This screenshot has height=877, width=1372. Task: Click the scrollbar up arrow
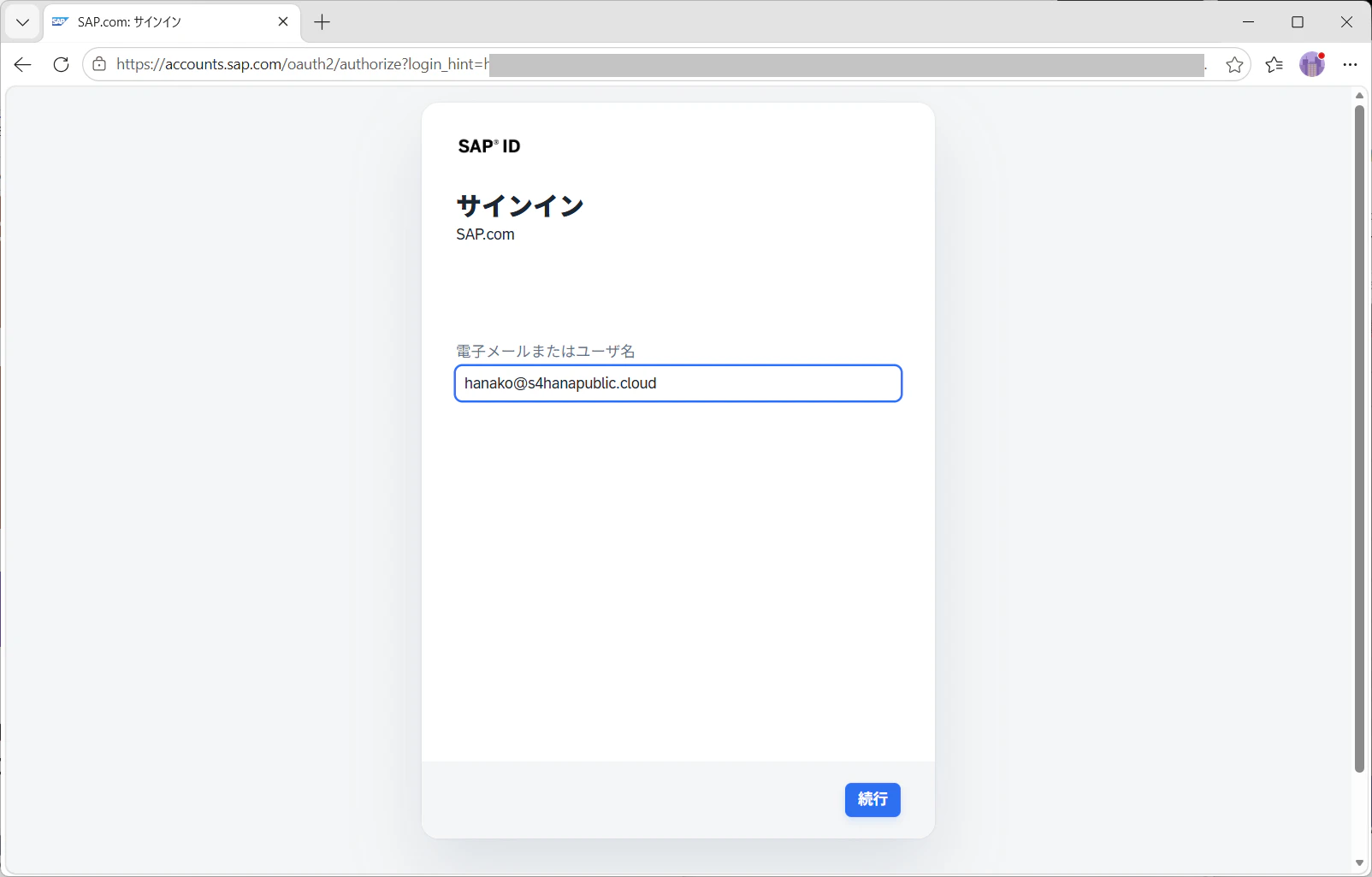(1359, 95)
